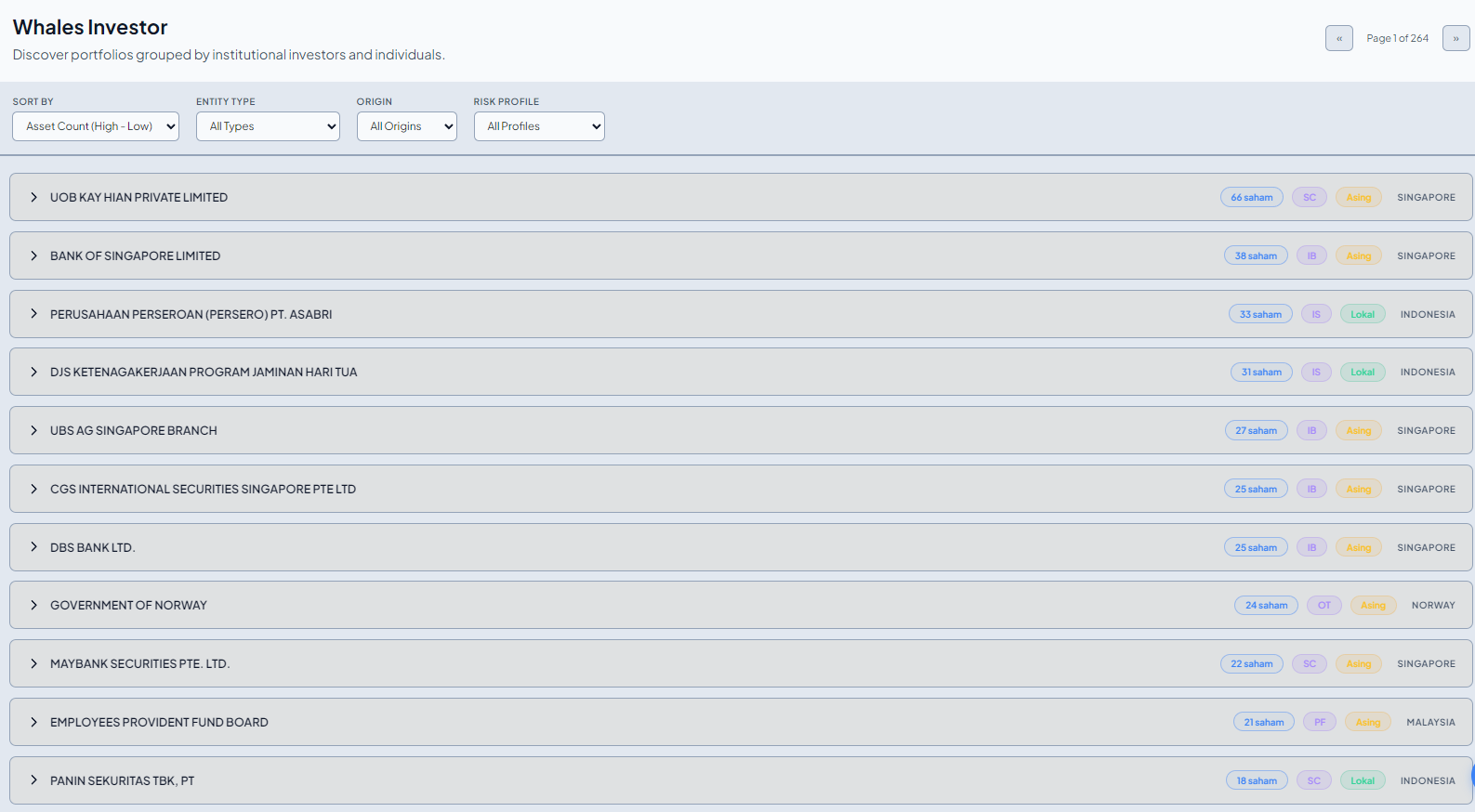
Task: Expand the Panin Sekuritas Tbk row
Action: [741, 780]
